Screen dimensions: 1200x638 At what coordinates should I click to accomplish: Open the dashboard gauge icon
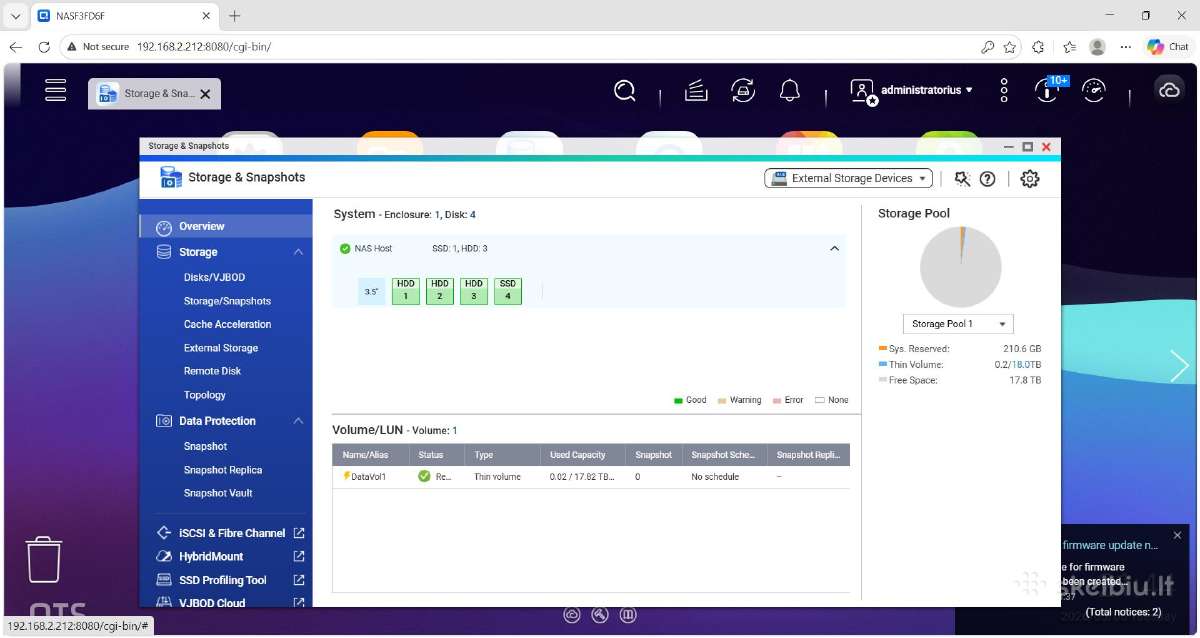(1095, 91)
